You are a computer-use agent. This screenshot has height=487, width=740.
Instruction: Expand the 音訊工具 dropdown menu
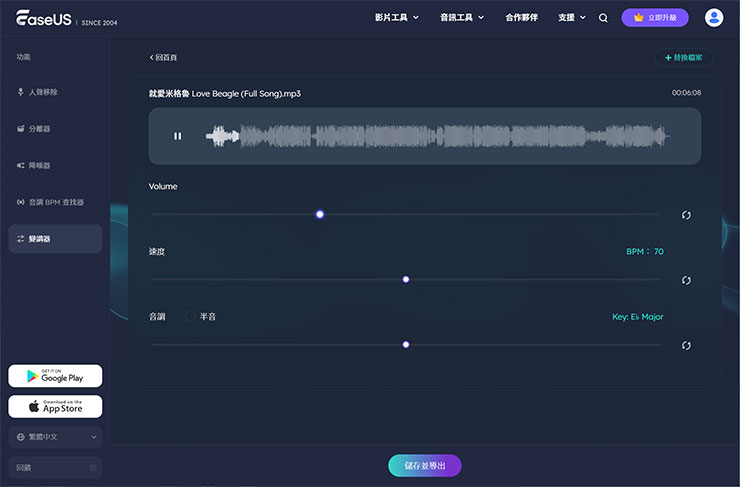pos(462,18)
